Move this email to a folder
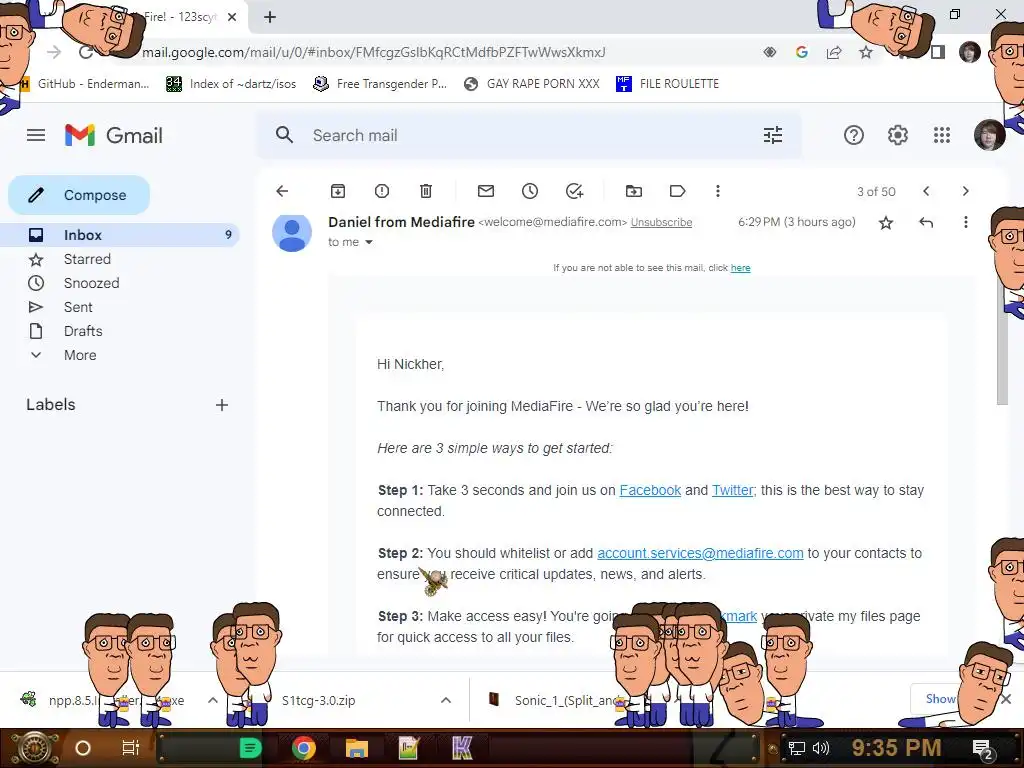The width and height of the screenshot is (1024, 768). point(633,191)
